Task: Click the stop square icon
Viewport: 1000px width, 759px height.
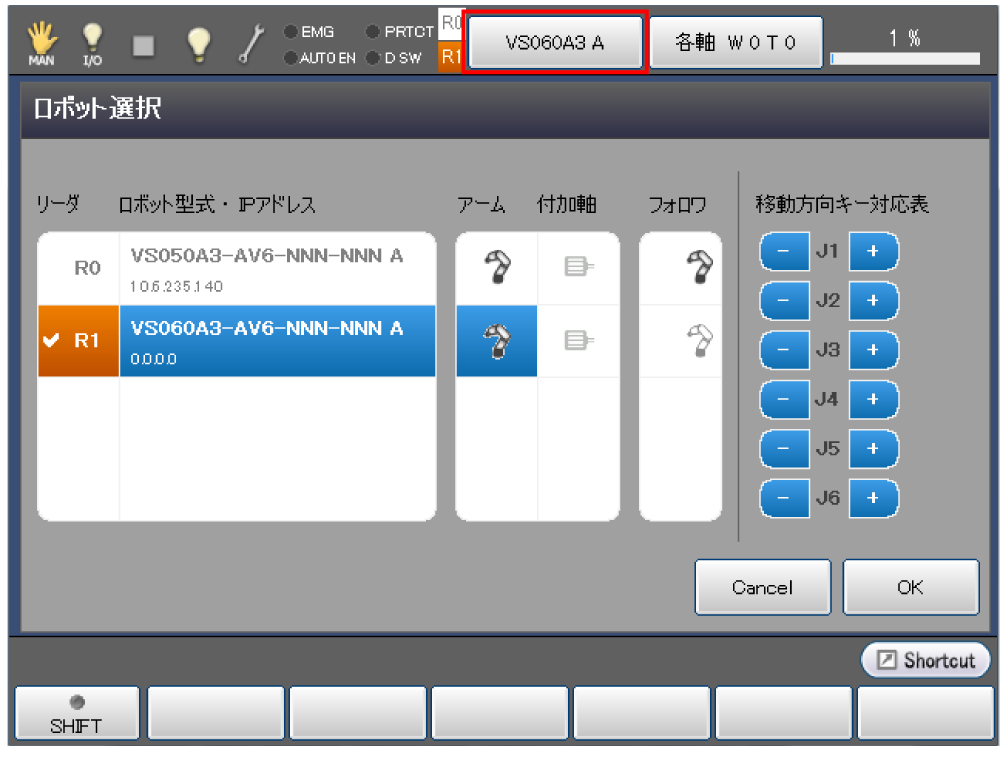Action: pyautogui.click(x=145, y=44)
